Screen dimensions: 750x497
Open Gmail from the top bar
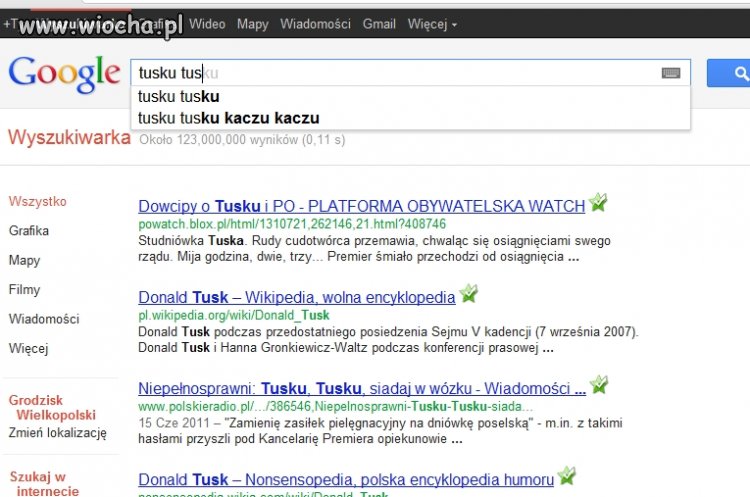point(379,24)
